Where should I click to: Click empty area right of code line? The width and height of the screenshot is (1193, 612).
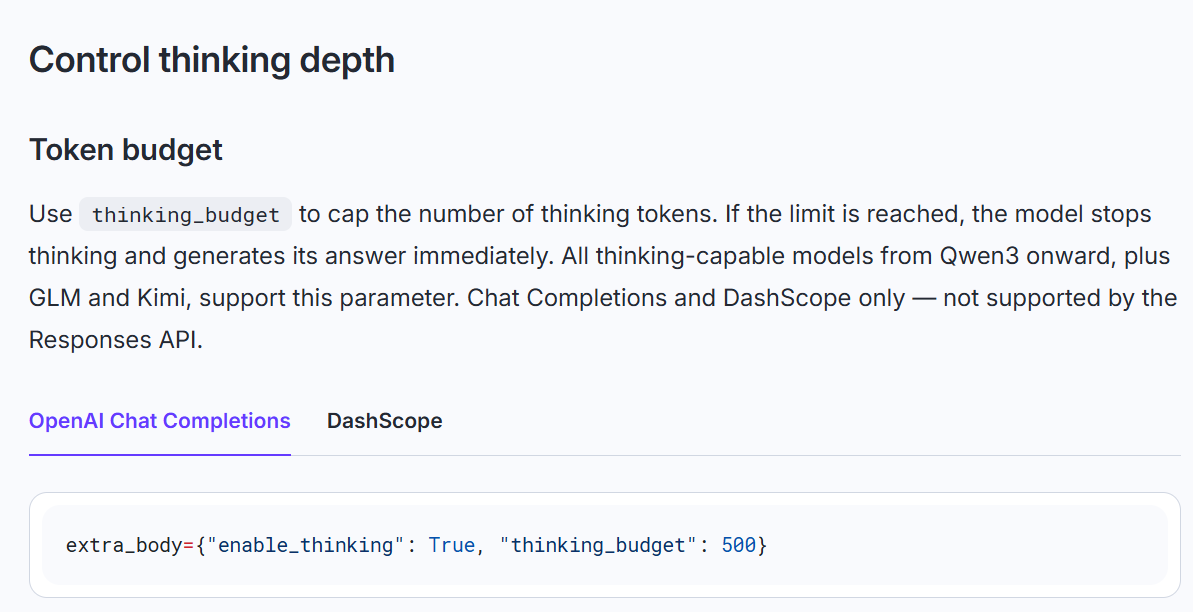pos(966,545)
